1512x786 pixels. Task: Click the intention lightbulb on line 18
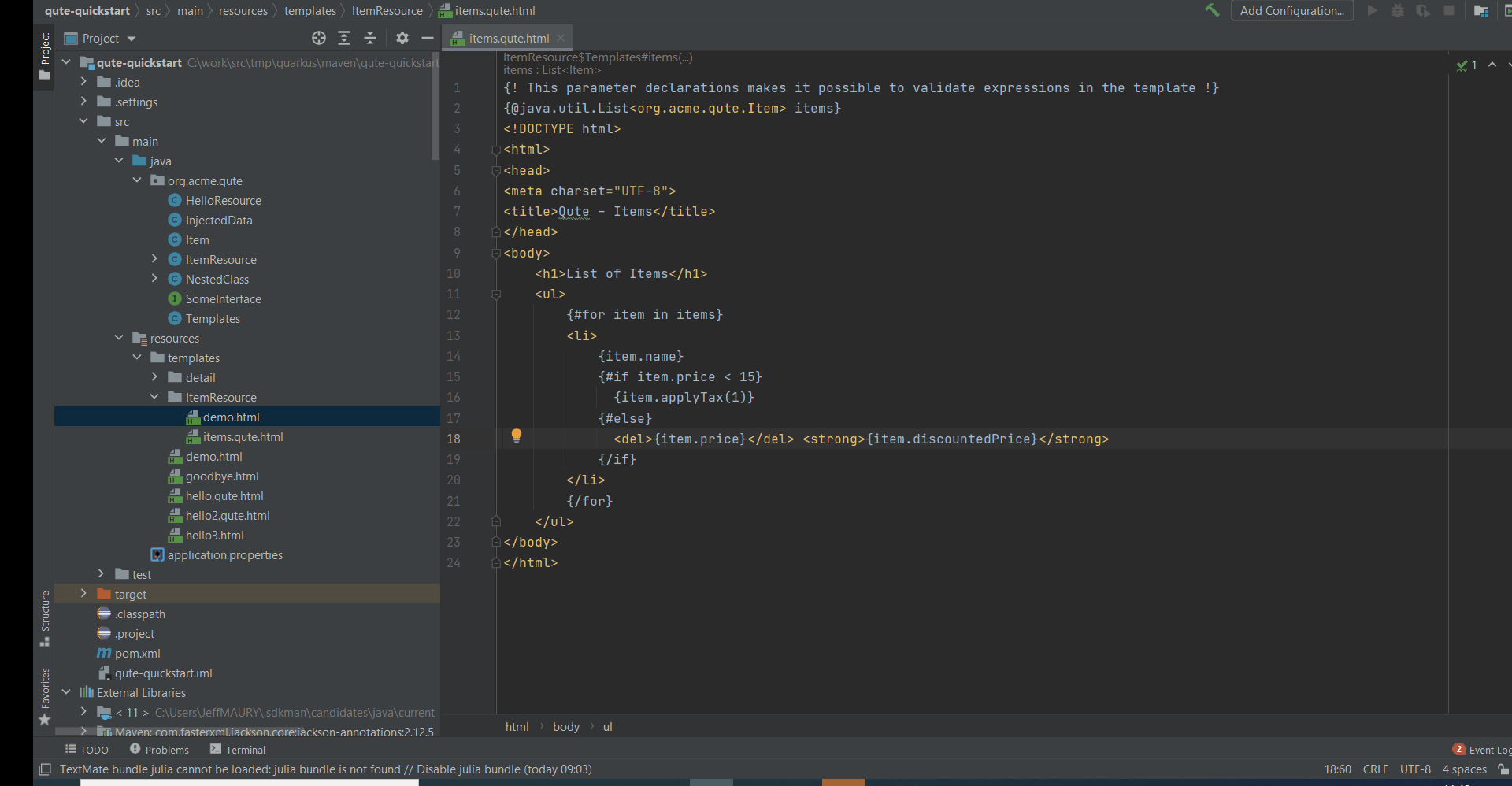(x=517, y=435)
